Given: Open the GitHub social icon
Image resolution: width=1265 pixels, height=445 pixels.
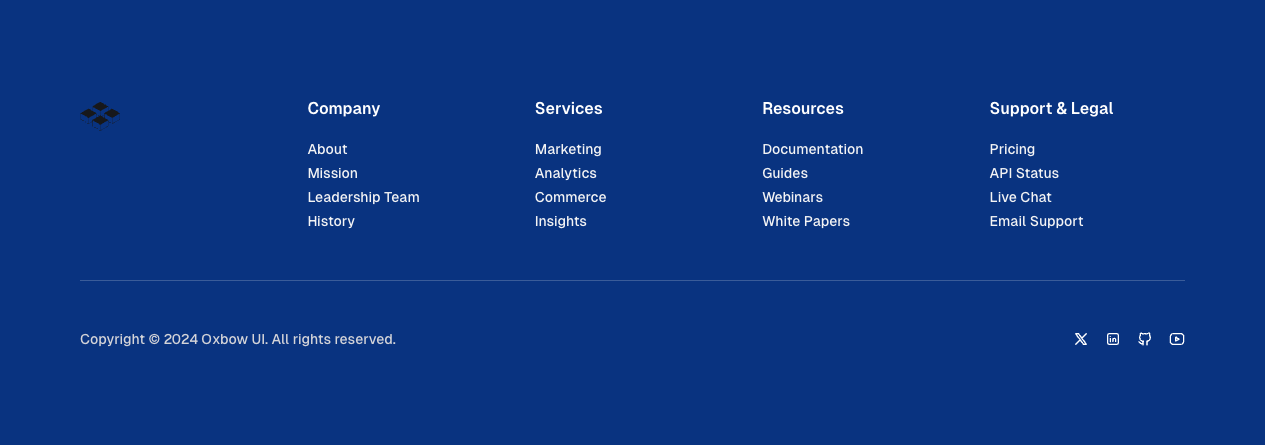Looking at the screenshot, I should click(1145, 339).
